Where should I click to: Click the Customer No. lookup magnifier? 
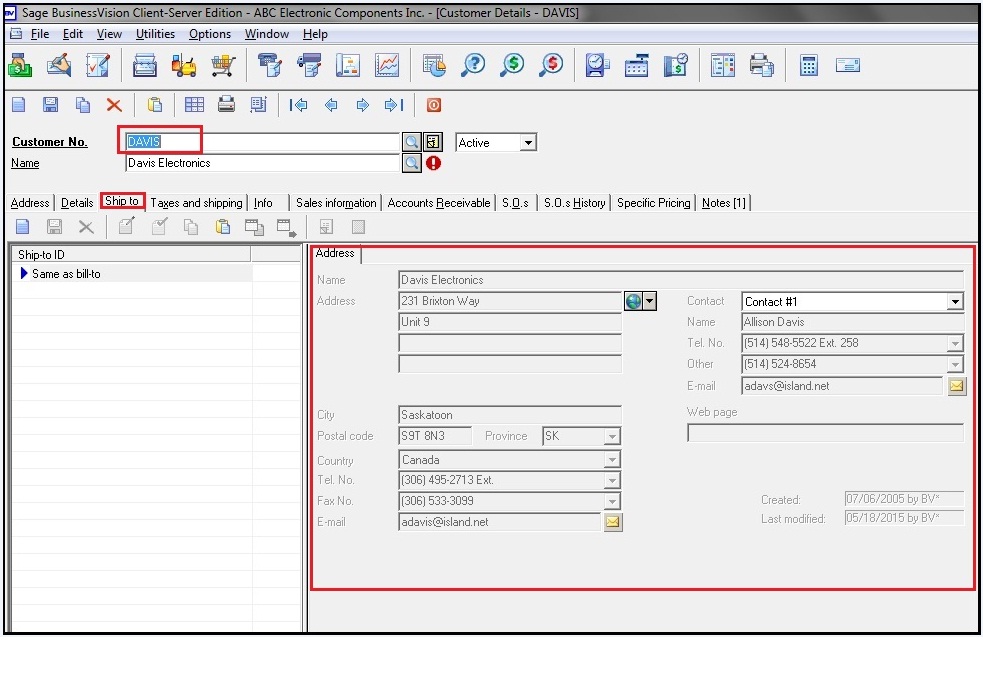[411, 142]
